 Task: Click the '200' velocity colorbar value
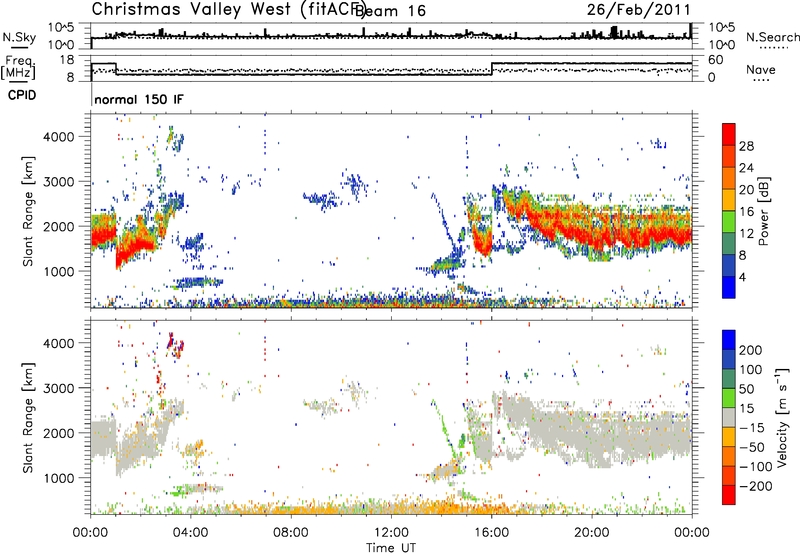tap(751, 350)
